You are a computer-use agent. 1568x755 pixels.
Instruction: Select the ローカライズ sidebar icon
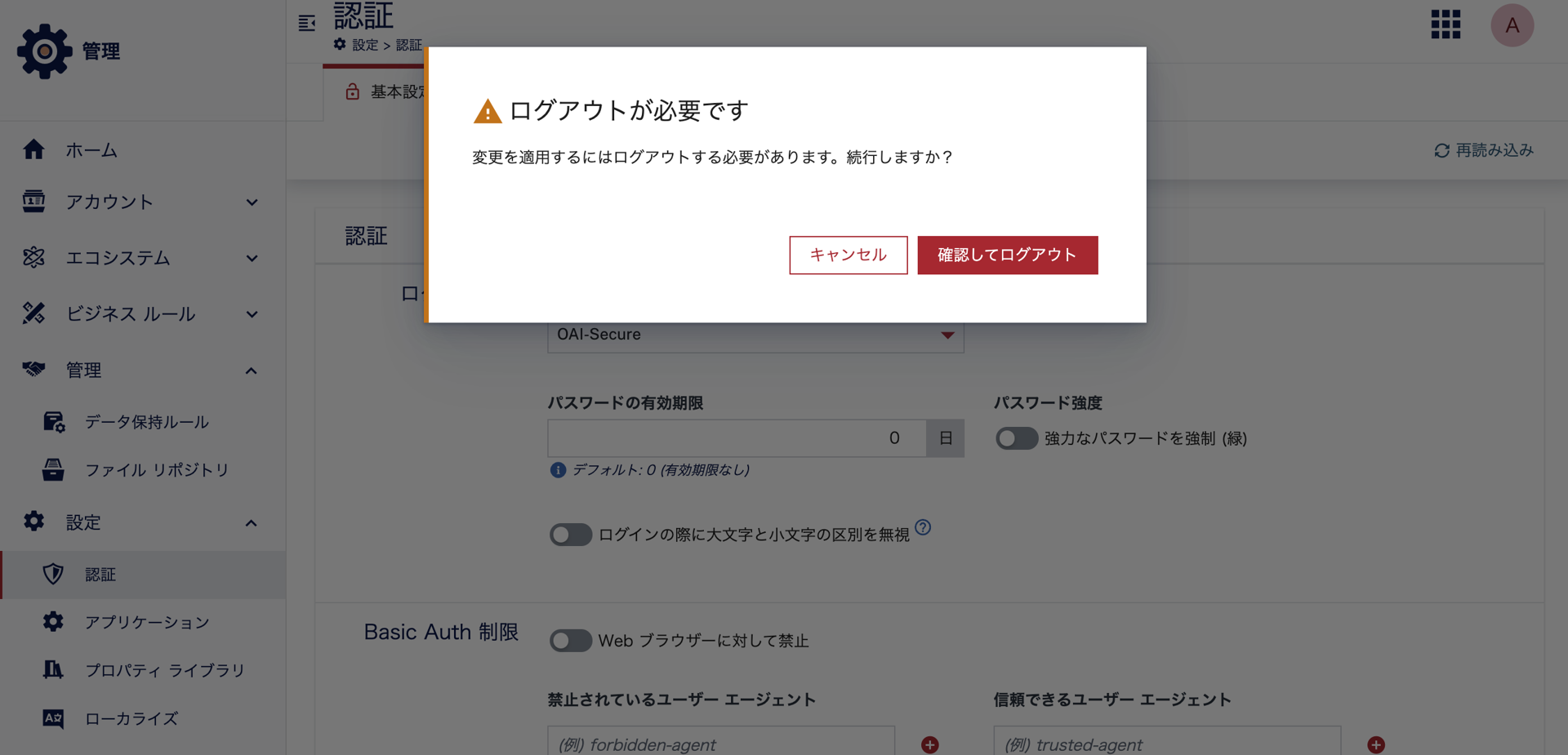(x=52, y=719)
